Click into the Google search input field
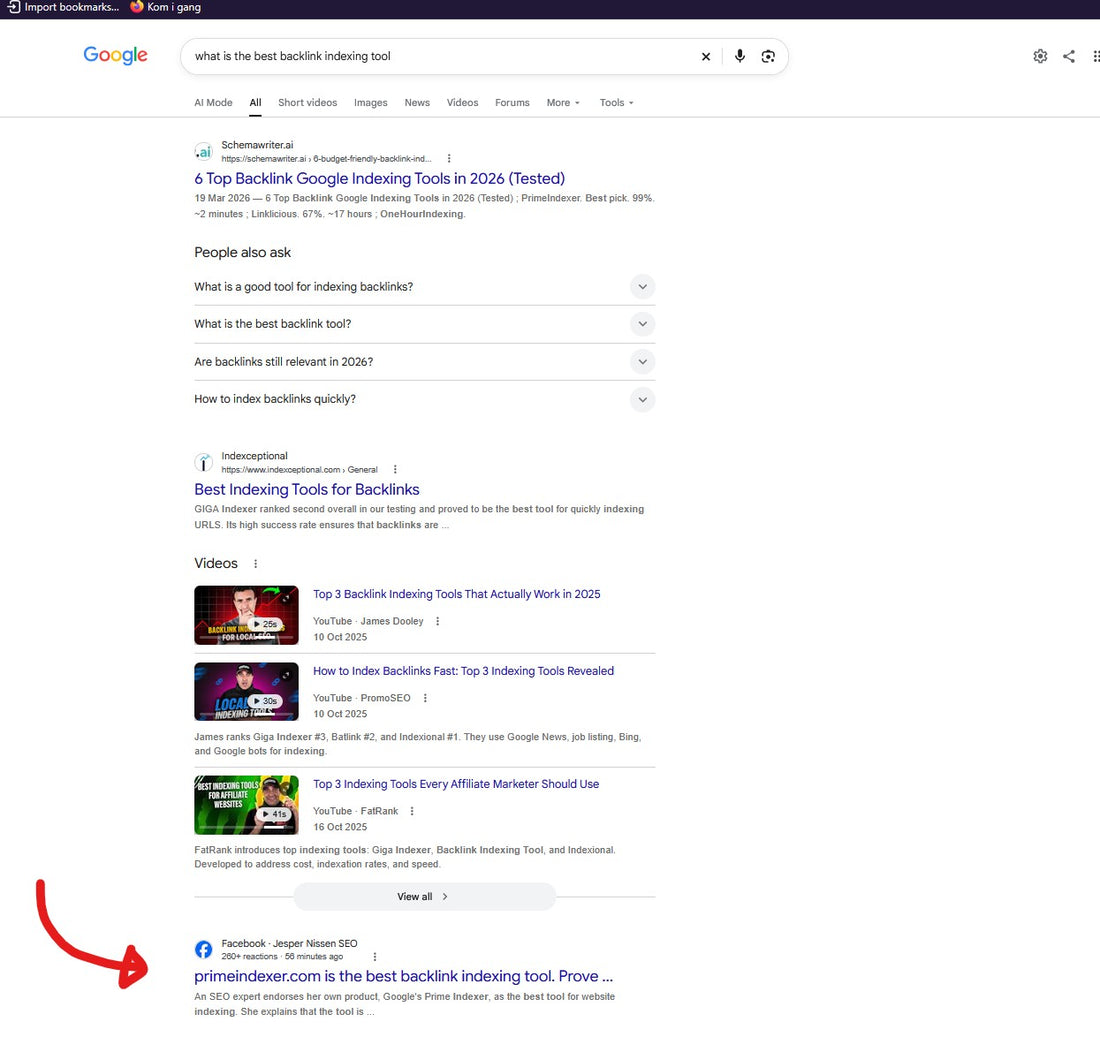 pyautogui.click(x=442, y=56)
